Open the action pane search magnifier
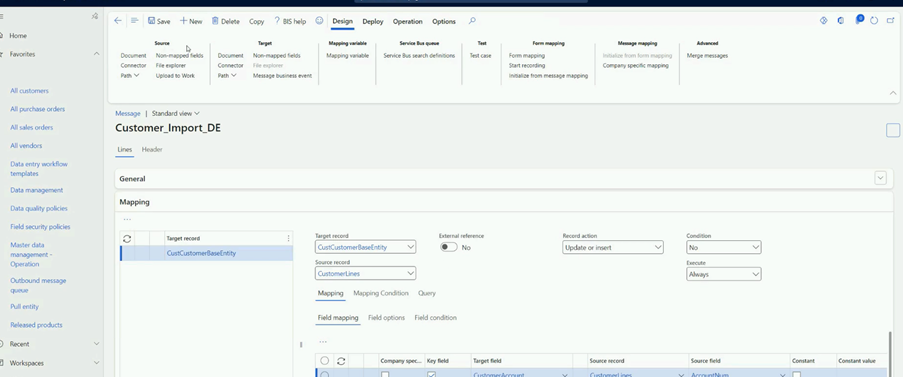 (x=472, y=21)
